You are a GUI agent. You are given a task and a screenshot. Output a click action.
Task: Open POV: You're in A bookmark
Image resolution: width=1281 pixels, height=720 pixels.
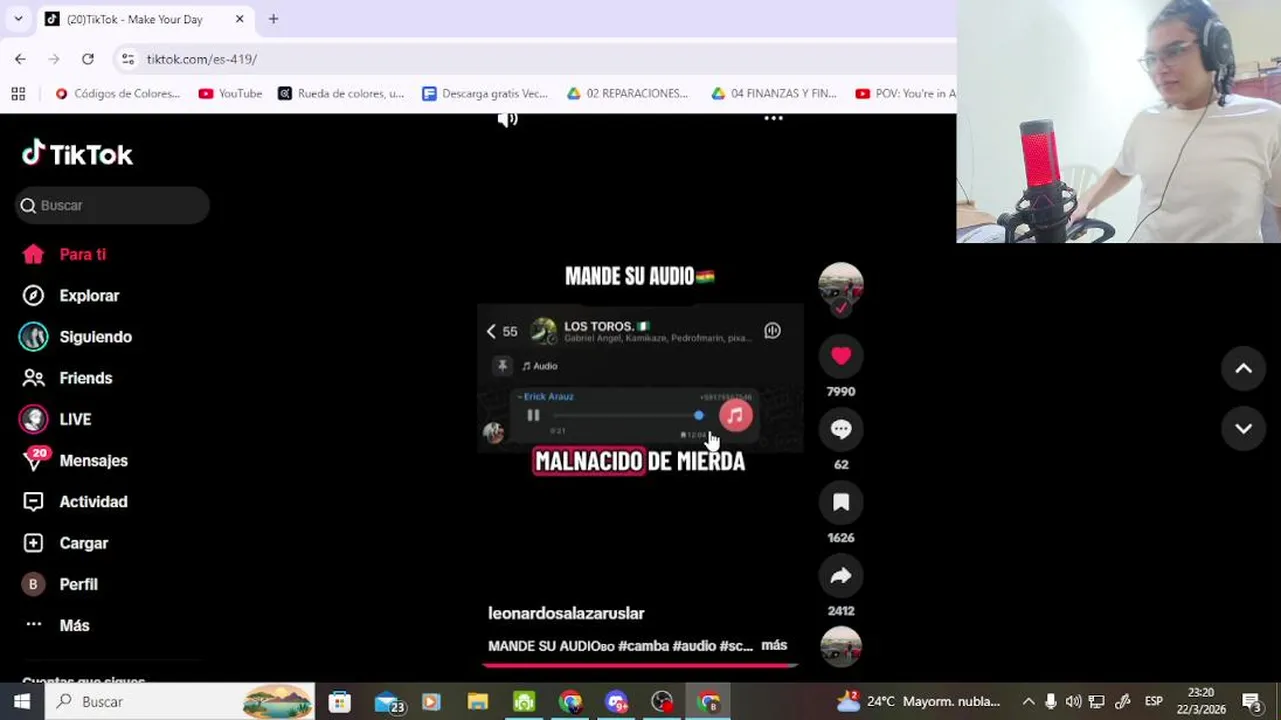[x=905, y=93]
